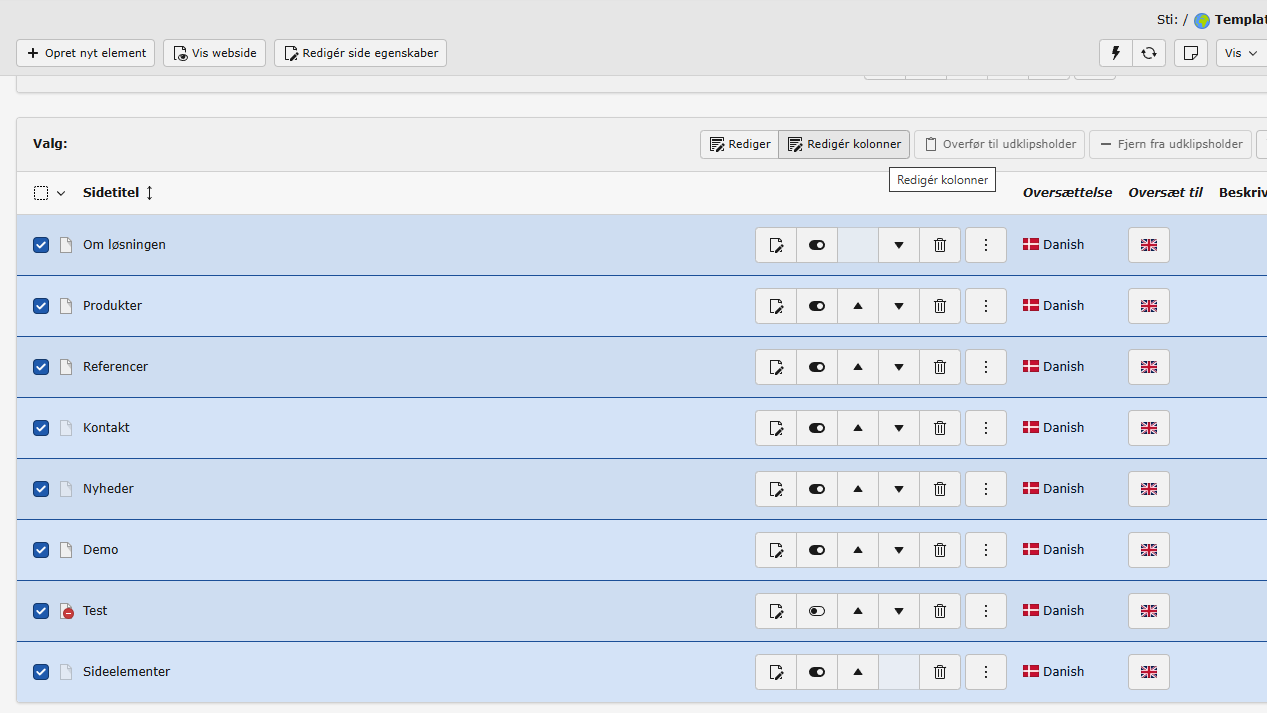Open the Kontakt page title link
The height and width of the screenshot is (713, 1267).
[106, 428]
